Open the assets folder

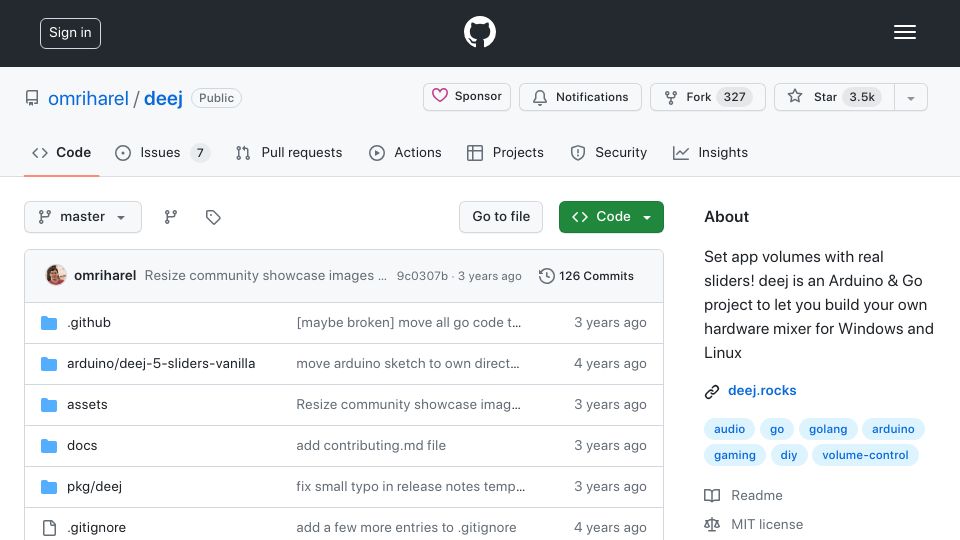(x=87, y=405)
